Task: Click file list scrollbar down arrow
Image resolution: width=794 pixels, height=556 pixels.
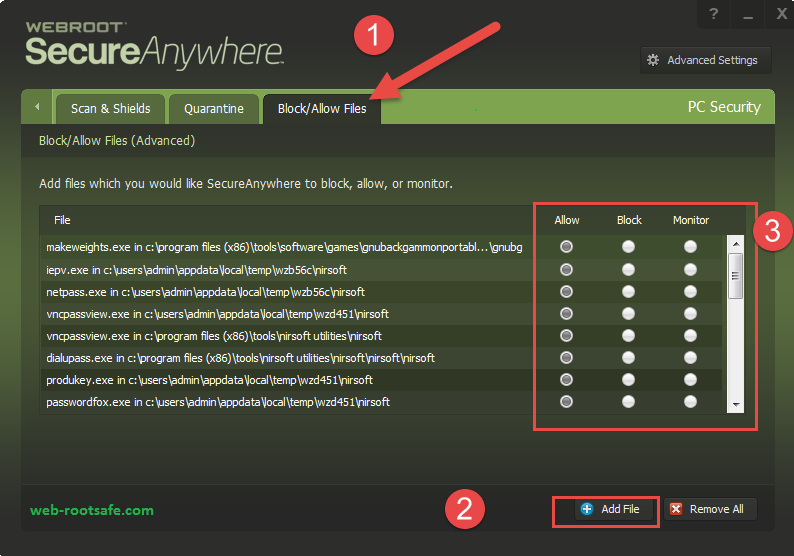Action: [x=736, y=405]
